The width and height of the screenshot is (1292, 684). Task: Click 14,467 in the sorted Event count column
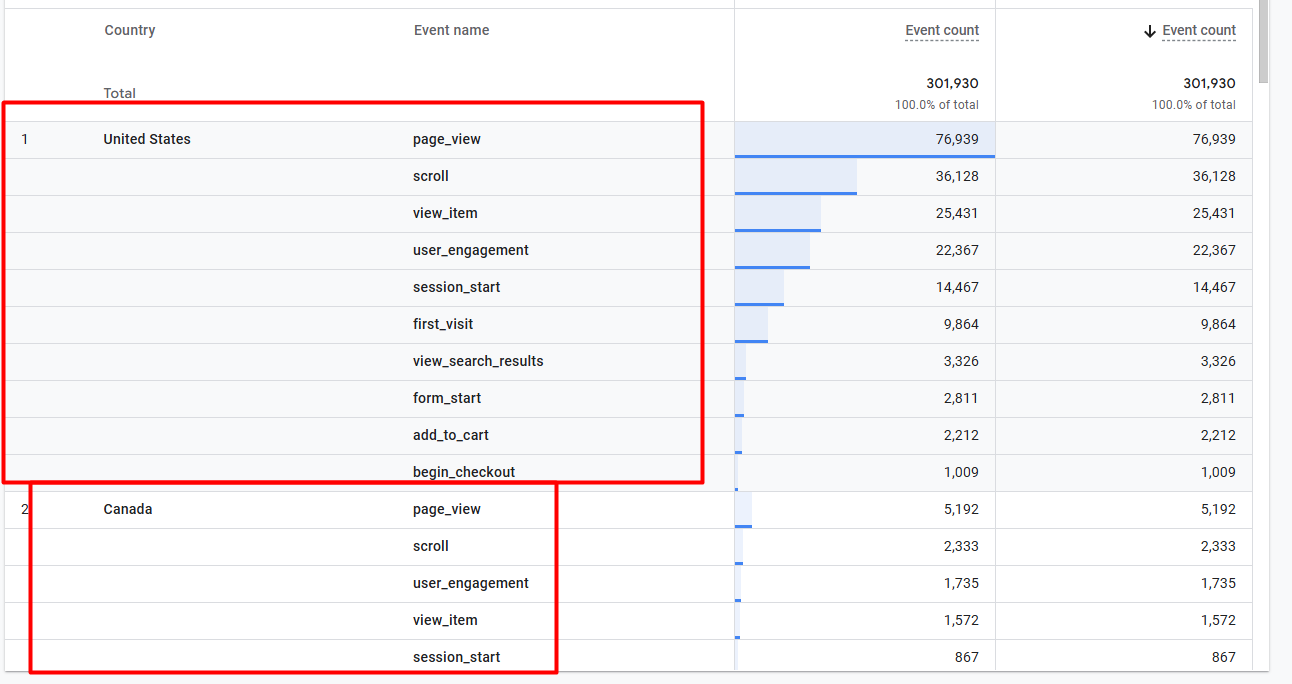1214,287
